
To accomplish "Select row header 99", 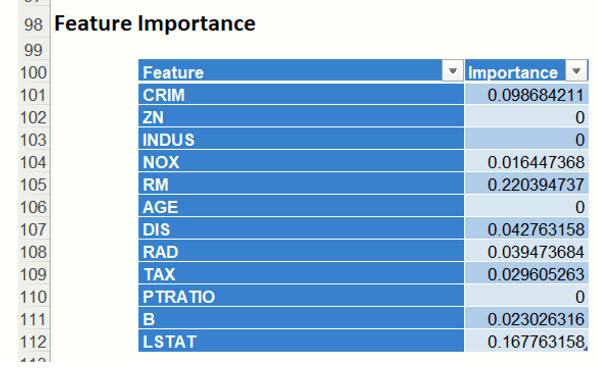I will pyautogui.click(x=34, y=50).
